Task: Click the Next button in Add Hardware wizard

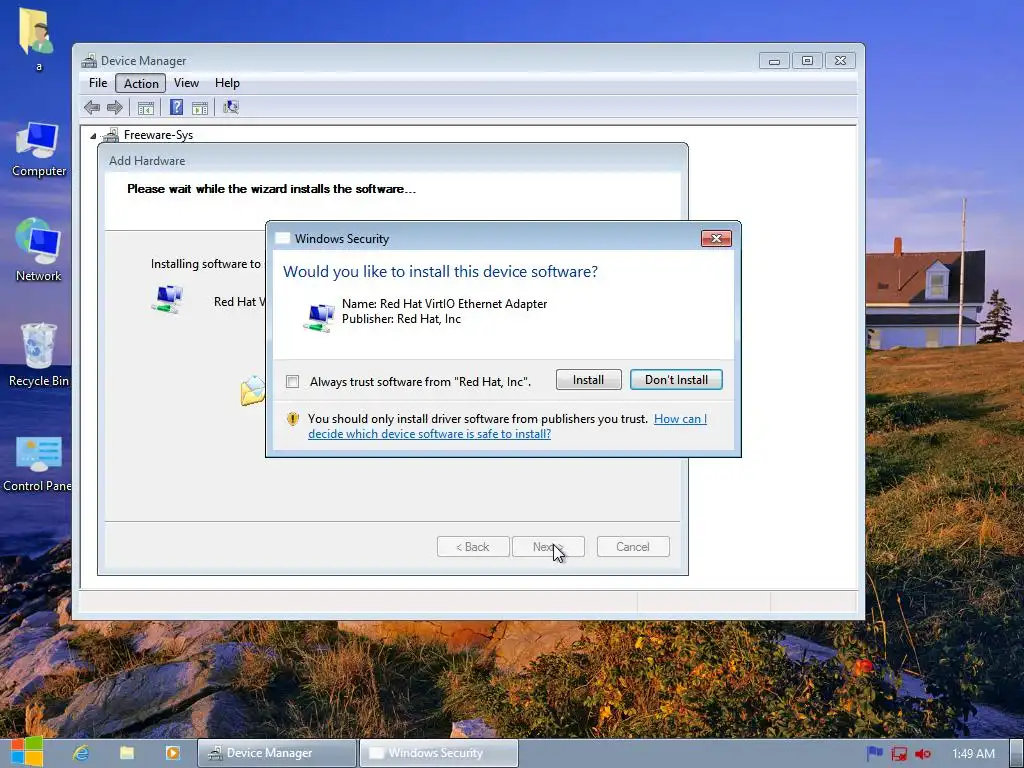Action: coord(548,547)
